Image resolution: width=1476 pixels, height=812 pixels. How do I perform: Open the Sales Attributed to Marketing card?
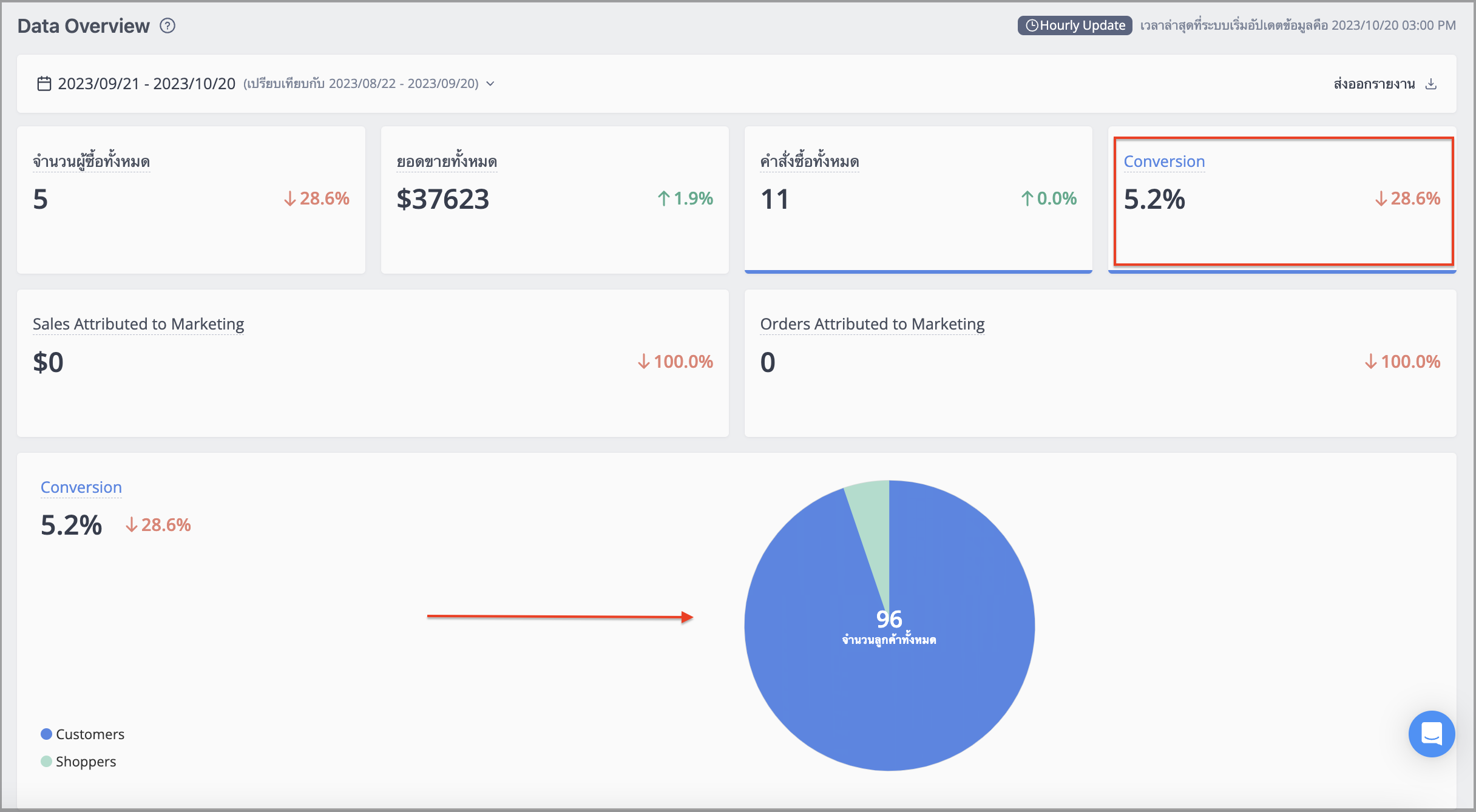point(373,363)
